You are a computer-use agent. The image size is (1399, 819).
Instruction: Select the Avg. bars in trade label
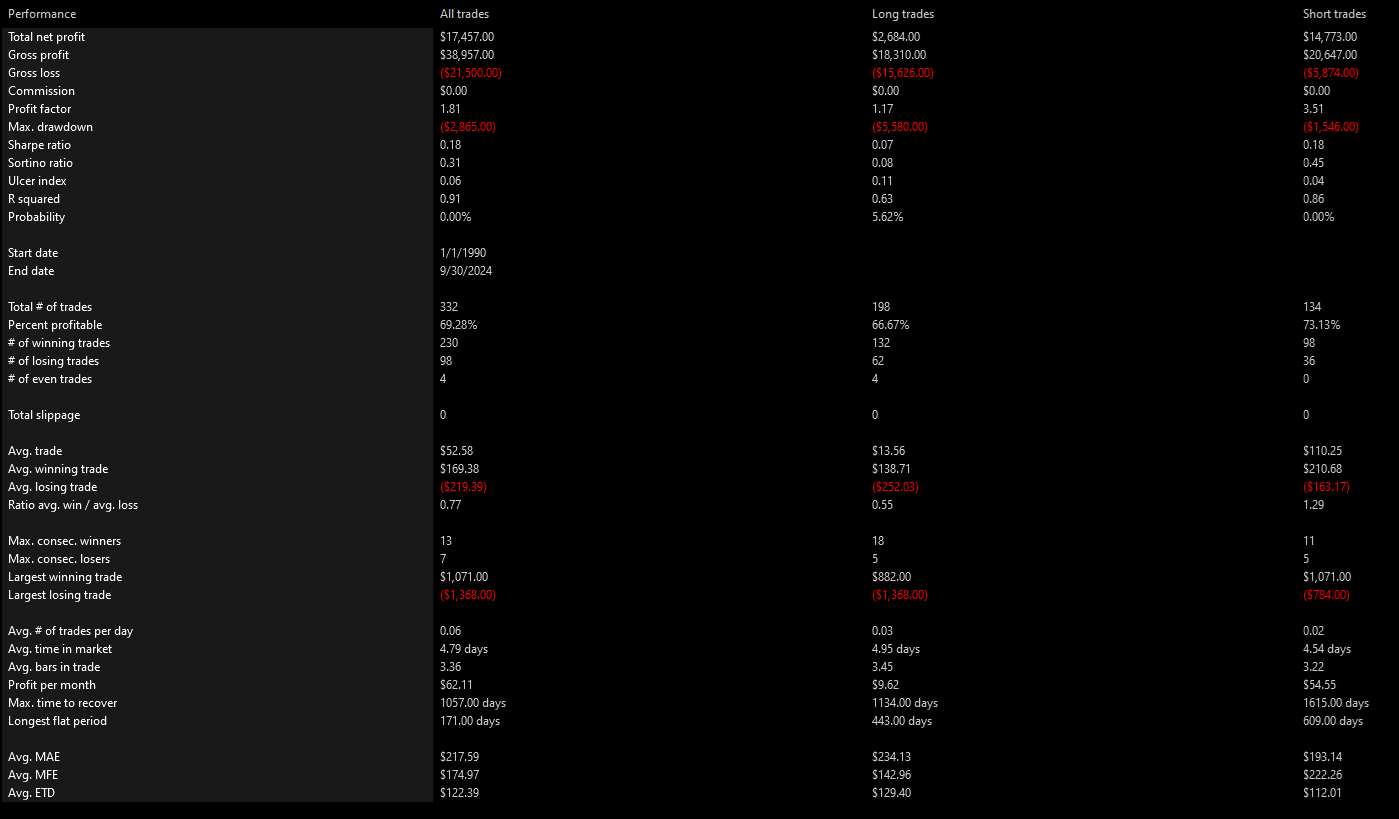click(54, 667)
